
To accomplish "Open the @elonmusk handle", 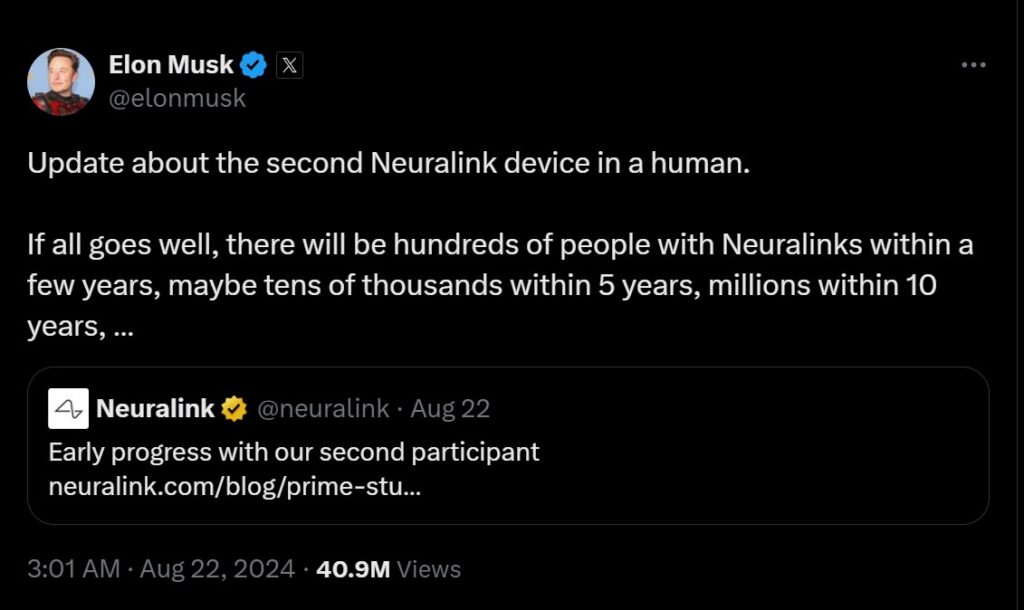I will [177, 98].
